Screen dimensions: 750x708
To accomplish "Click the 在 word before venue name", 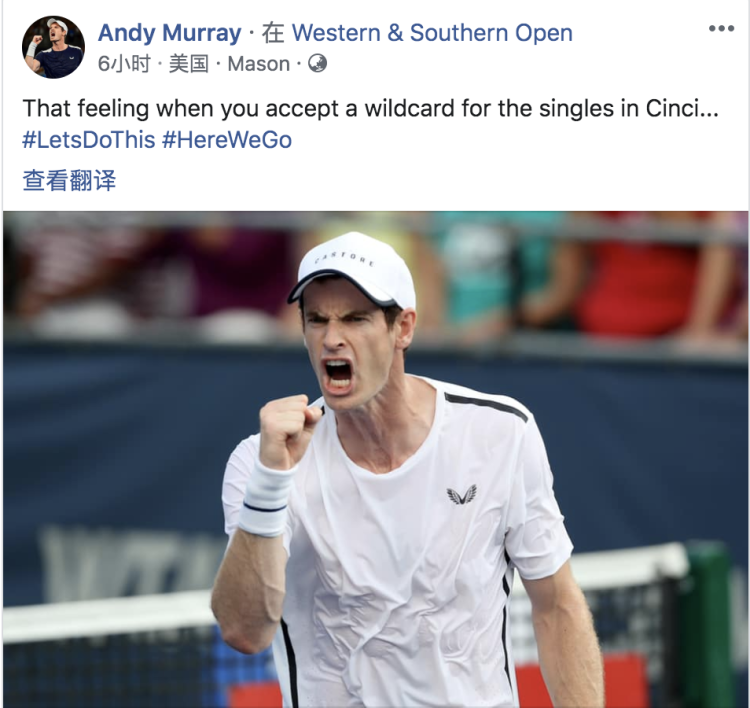I will (273, 33).
